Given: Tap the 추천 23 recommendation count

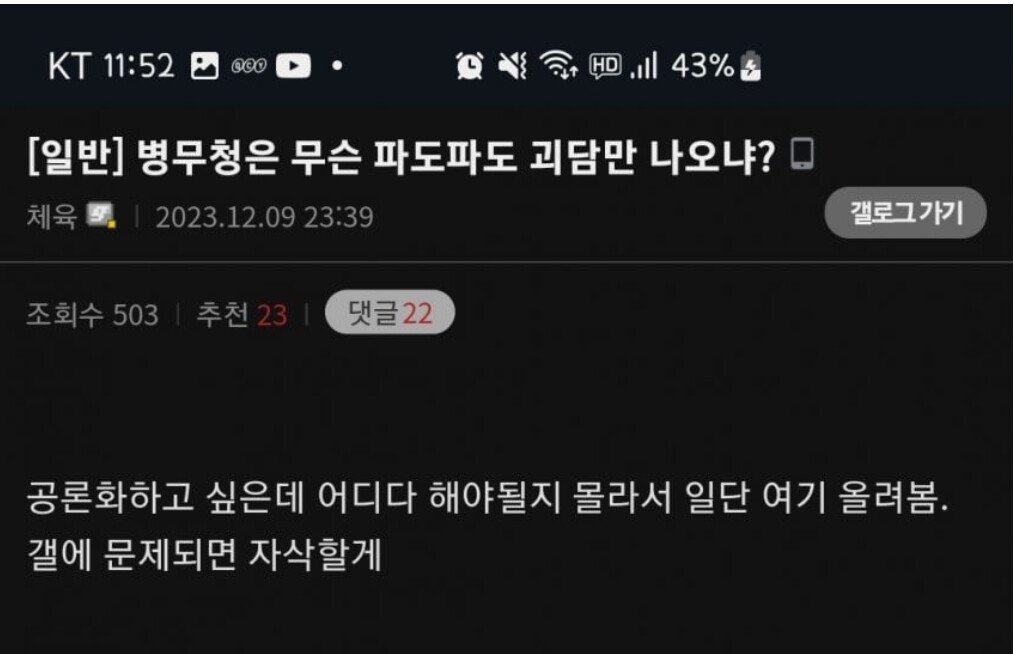Looking at the screenshot, I should (242, 314).
